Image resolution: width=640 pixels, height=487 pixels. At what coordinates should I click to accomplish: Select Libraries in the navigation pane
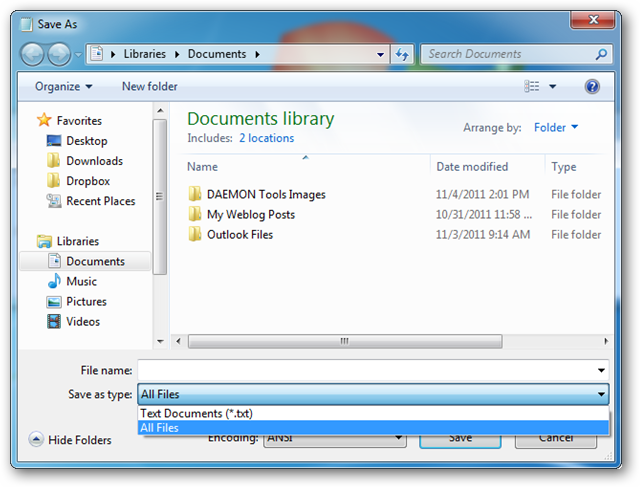[x=78, y=241]
